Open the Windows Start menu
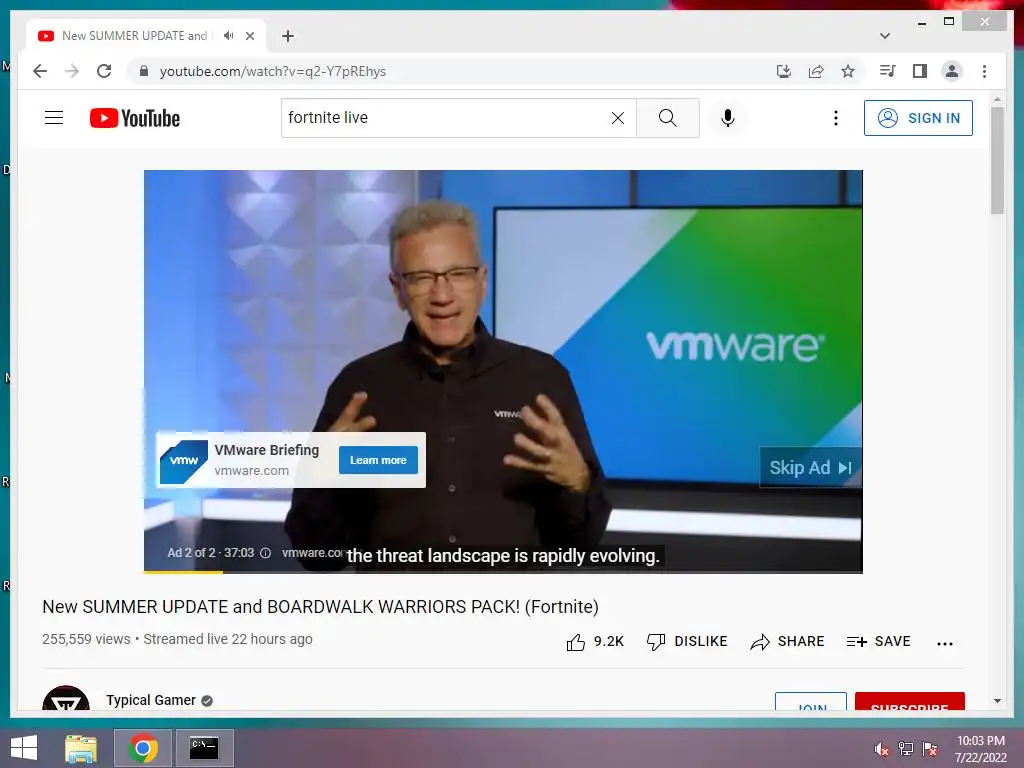This screenshot has height=768, width=1024. coord(24,748)
